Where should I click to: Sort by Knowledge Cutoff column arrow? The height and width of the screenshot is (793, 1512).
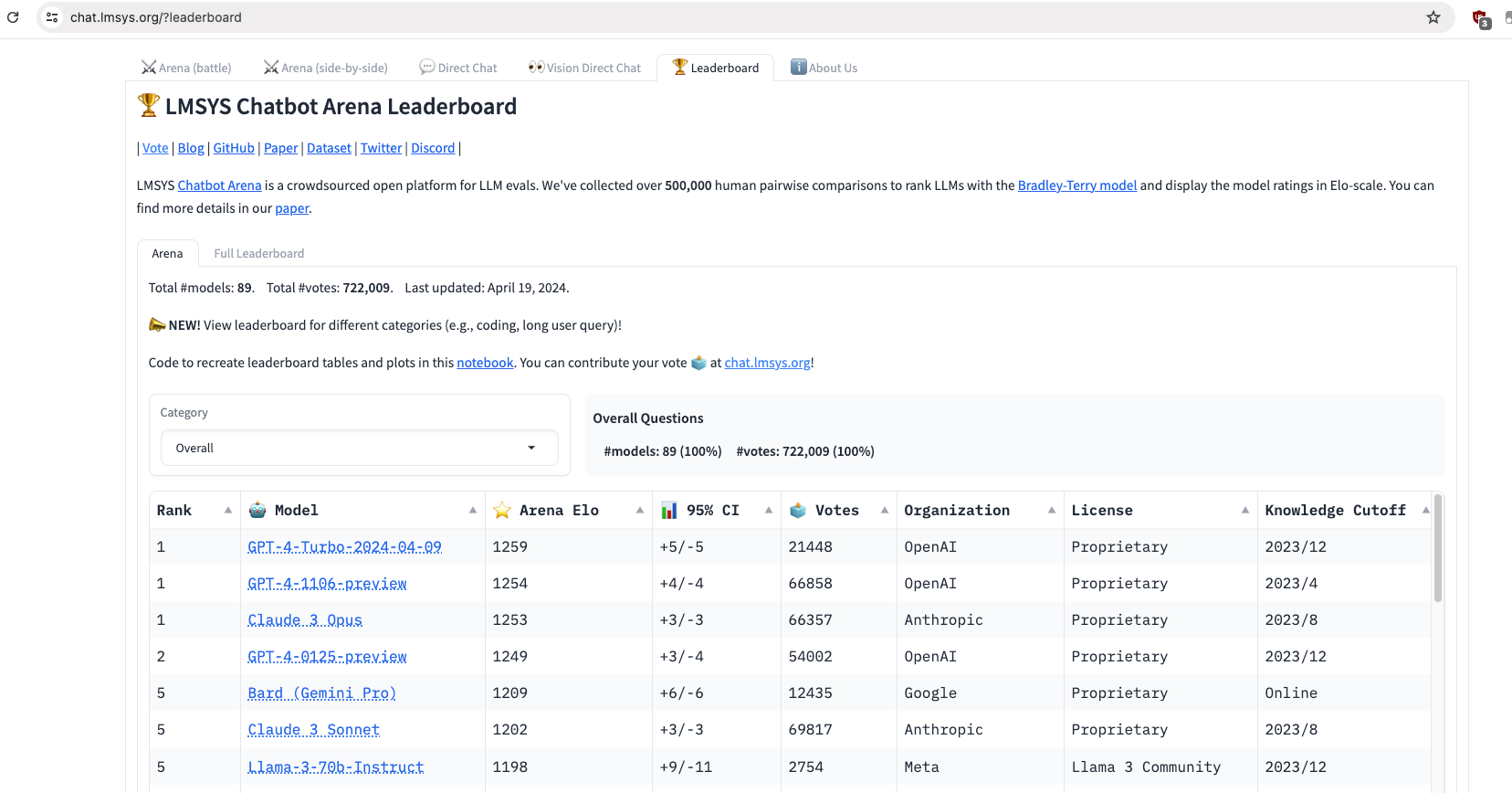tap(1425, 510)
